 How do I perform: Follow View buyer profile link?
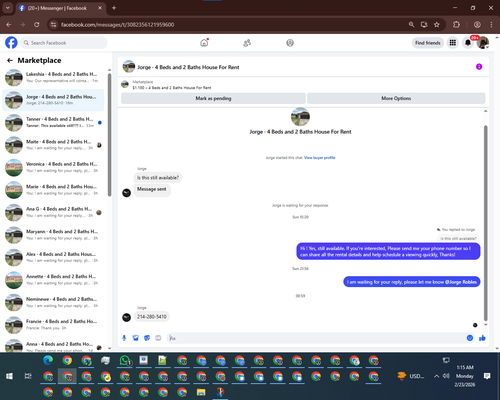319,158
